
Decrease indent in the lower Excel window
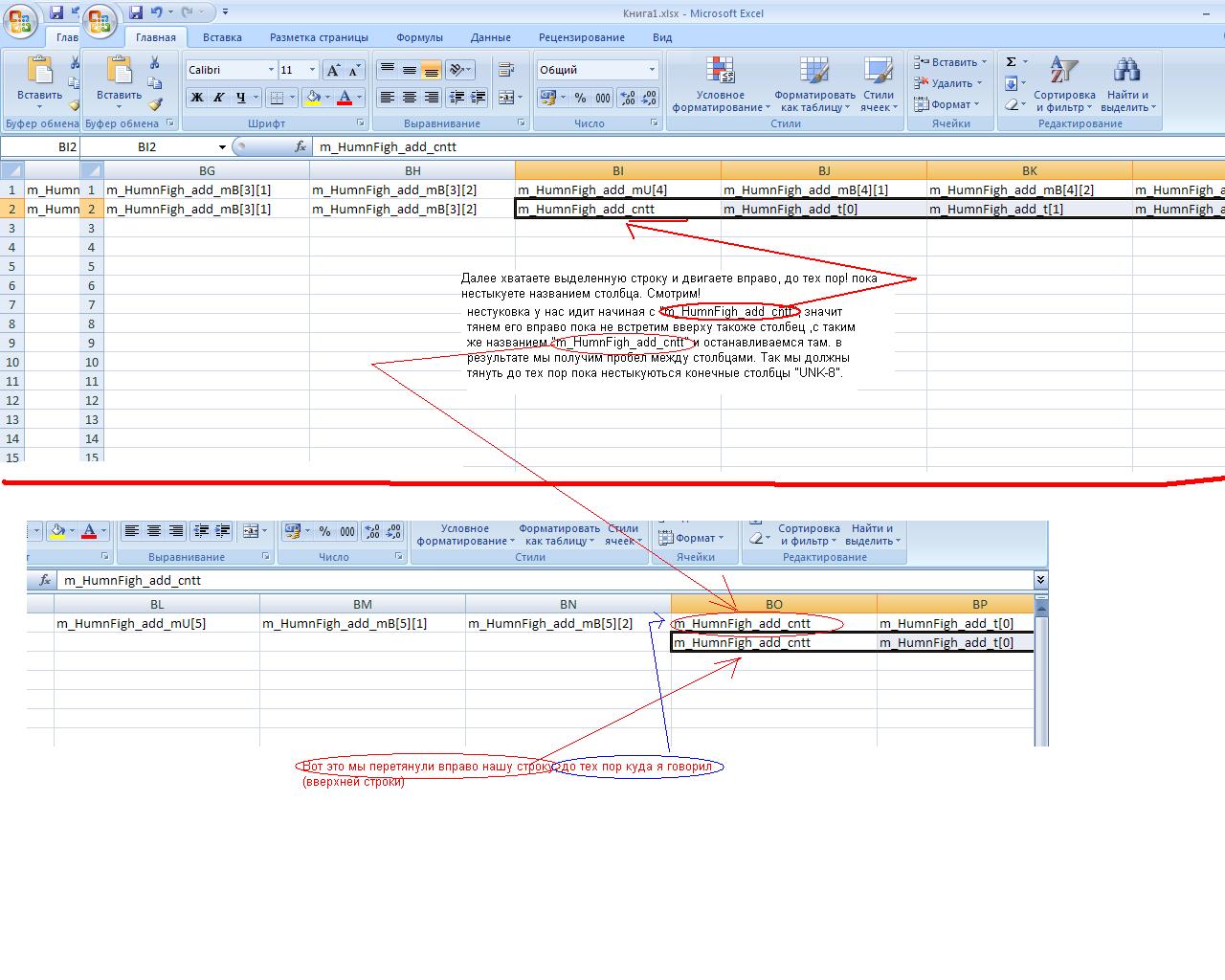pos(201,531)
